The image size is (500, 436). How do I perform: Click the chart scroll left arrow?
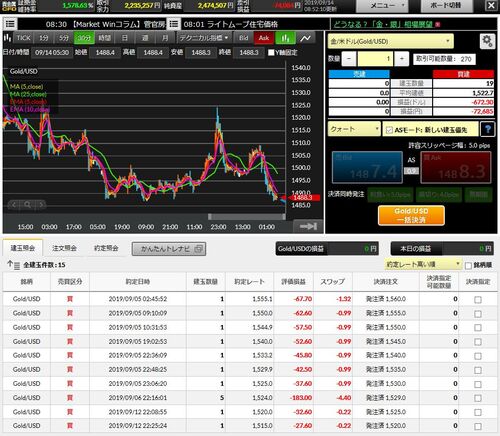(14, 205)
